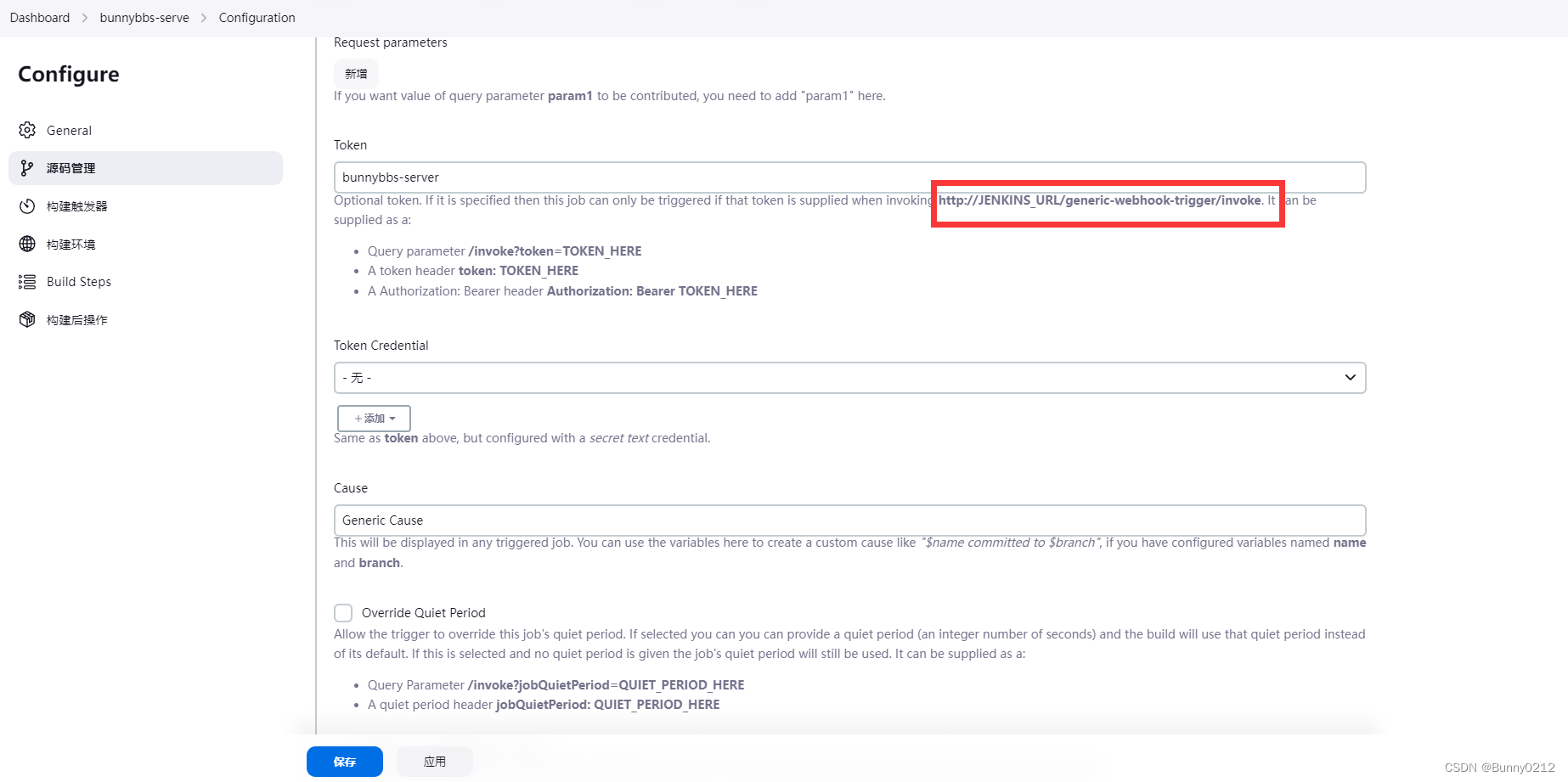Click breadcrumb chevron after bunnybbs-serve
Screen dimensions: 1568x782
pyautogui.click(x=204, y=18)
